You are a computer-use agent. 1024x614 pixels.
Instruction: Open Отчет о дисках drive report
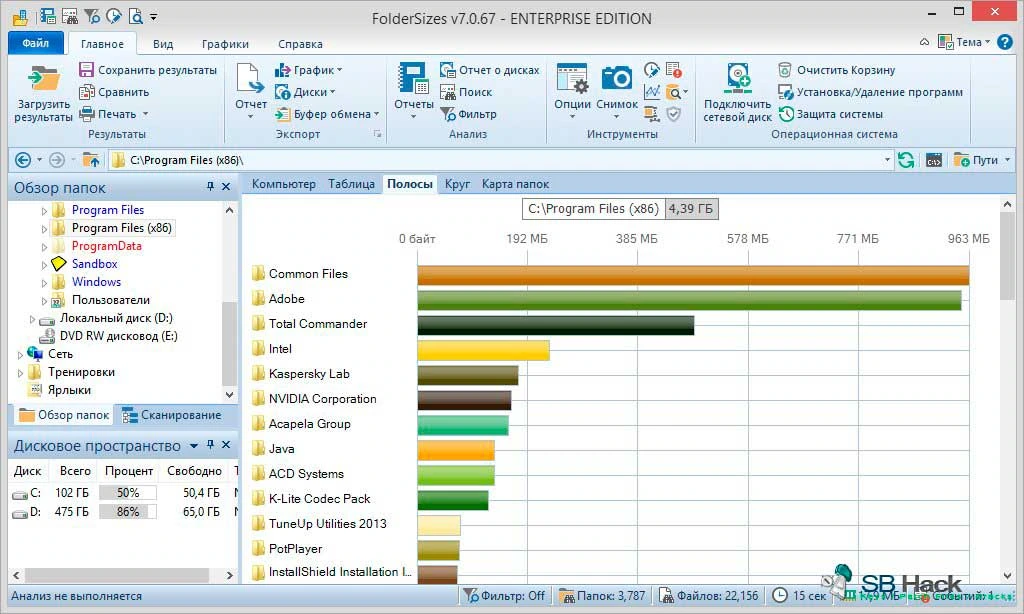tap(490, 70)
